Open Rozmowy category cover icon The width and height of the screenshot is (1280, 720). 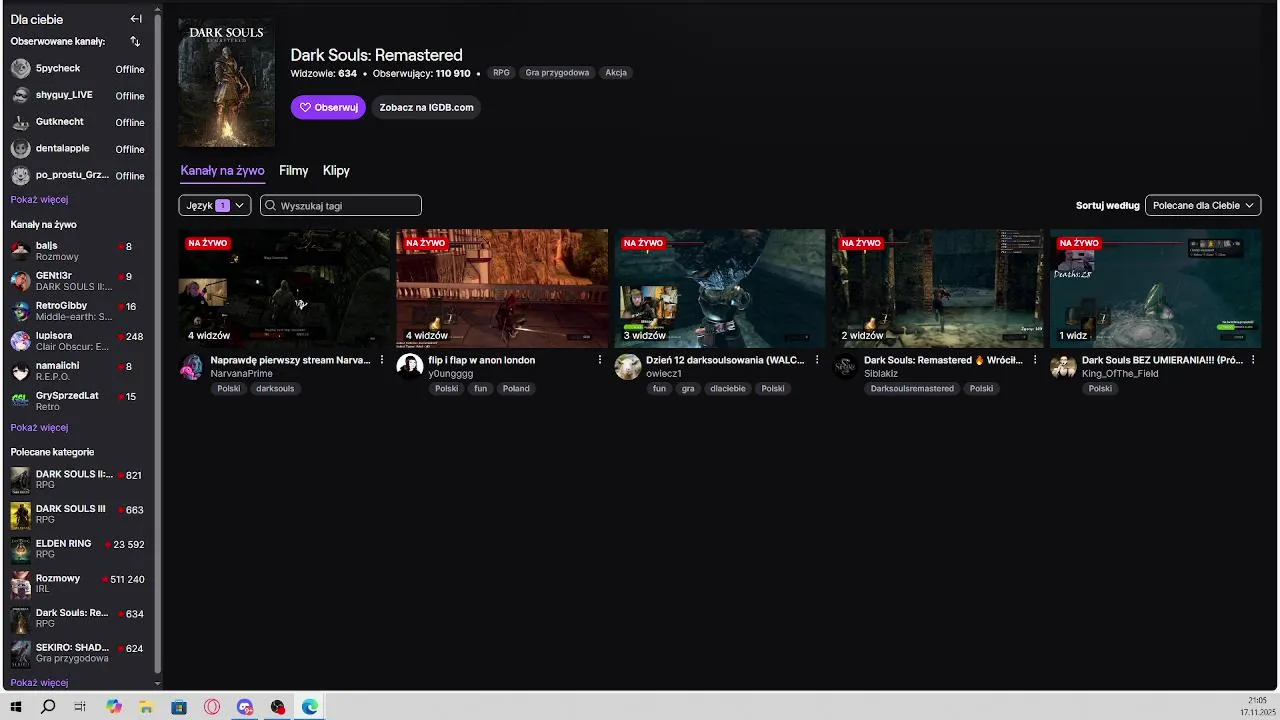pyautogui.click(x=20, y=585)
